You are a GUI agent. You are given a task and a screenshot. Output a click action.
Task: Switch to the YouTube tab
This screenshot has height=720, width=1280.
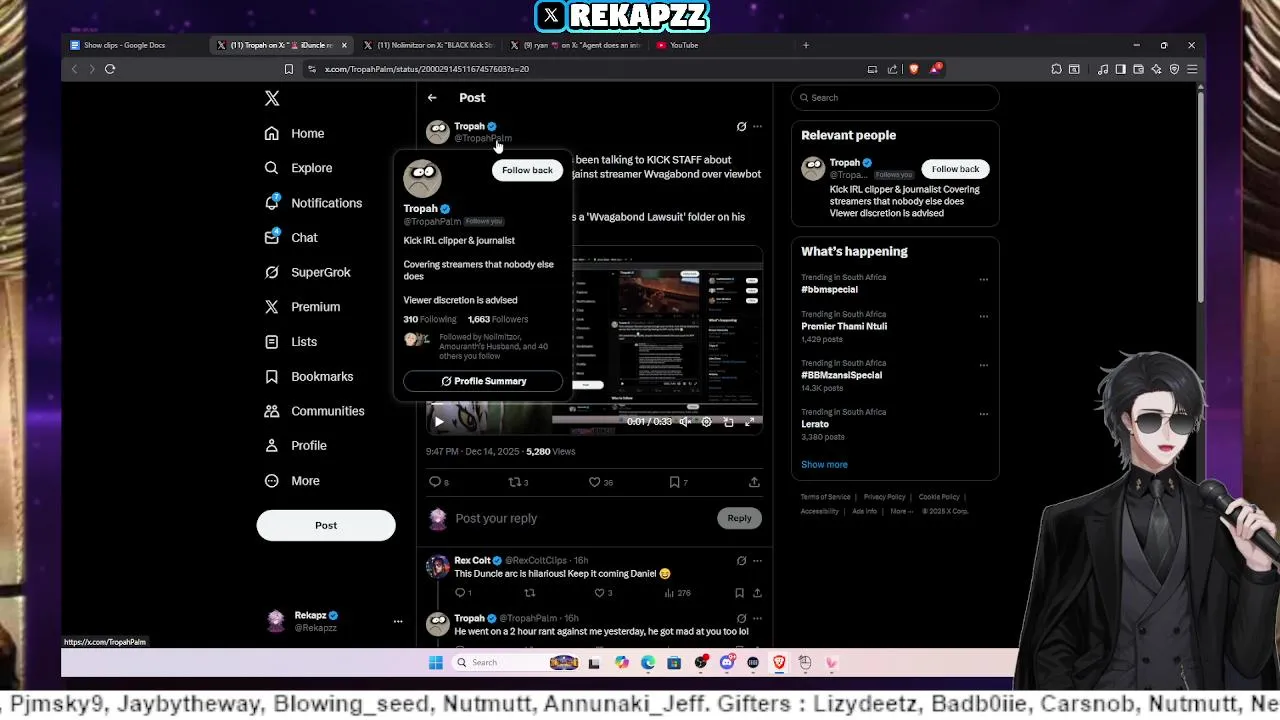pos(684,45)
